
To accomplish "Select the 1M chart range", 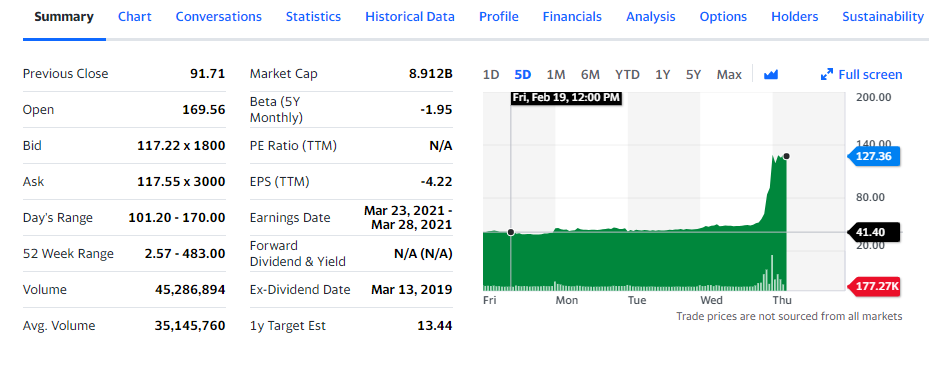I will point(556,75).
